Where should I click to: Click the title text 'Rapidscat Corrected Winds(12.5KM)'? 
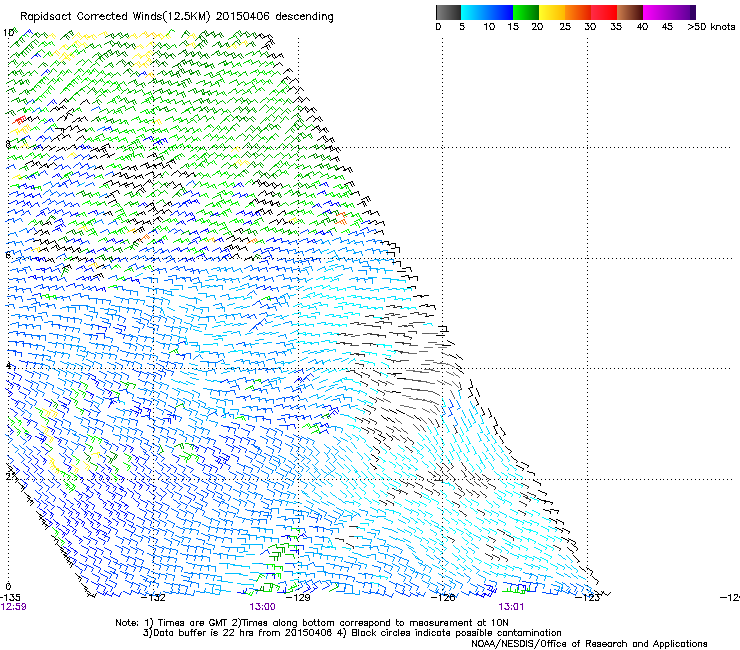(115, 17)
